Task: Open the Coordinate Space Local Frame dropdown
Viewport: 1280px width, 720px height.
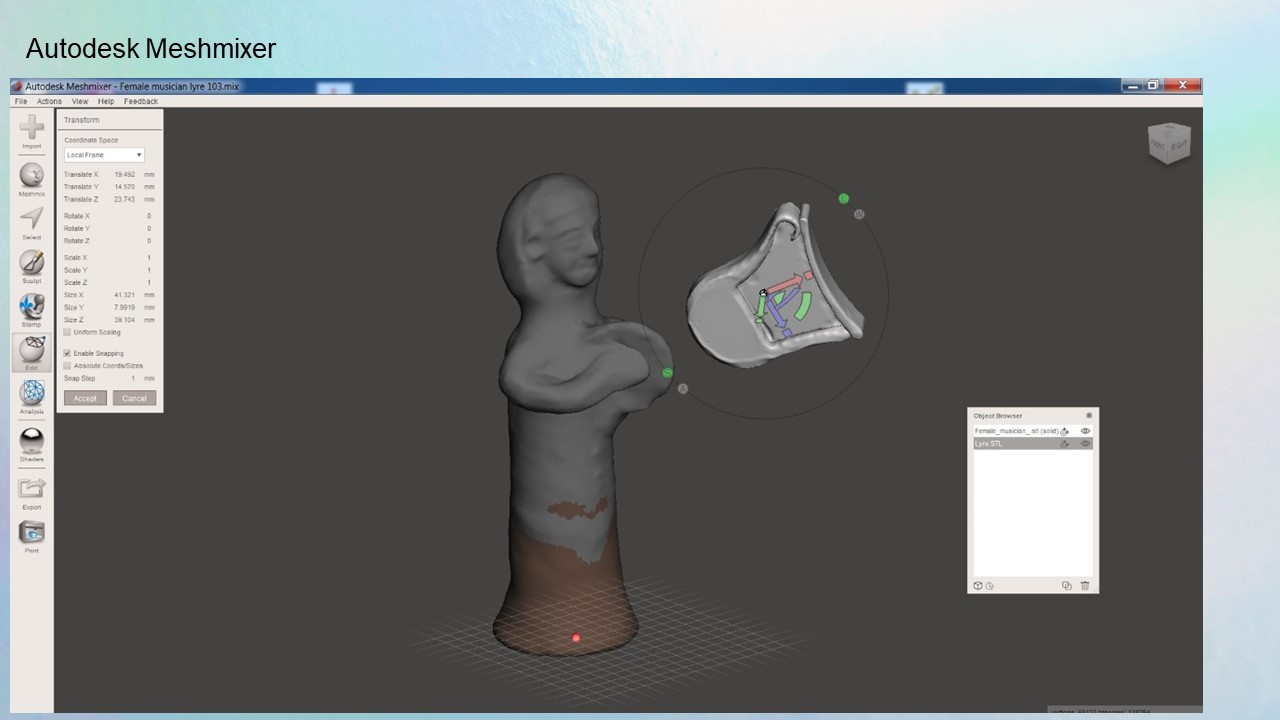Action: coord(104,155)
